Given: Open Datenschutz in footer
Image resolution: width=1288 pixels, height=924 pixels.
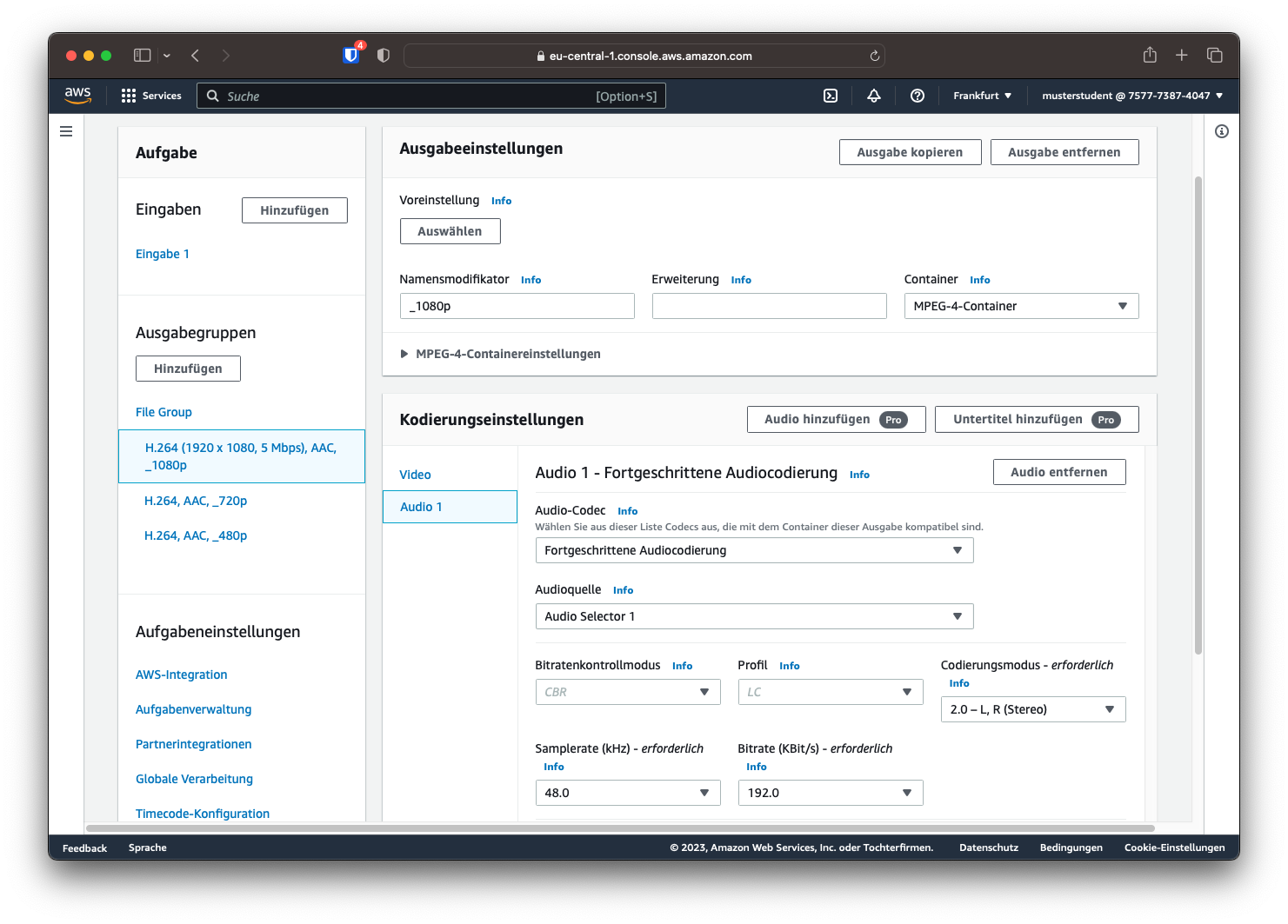Looking at the screenshot, I should coord(989,848).
